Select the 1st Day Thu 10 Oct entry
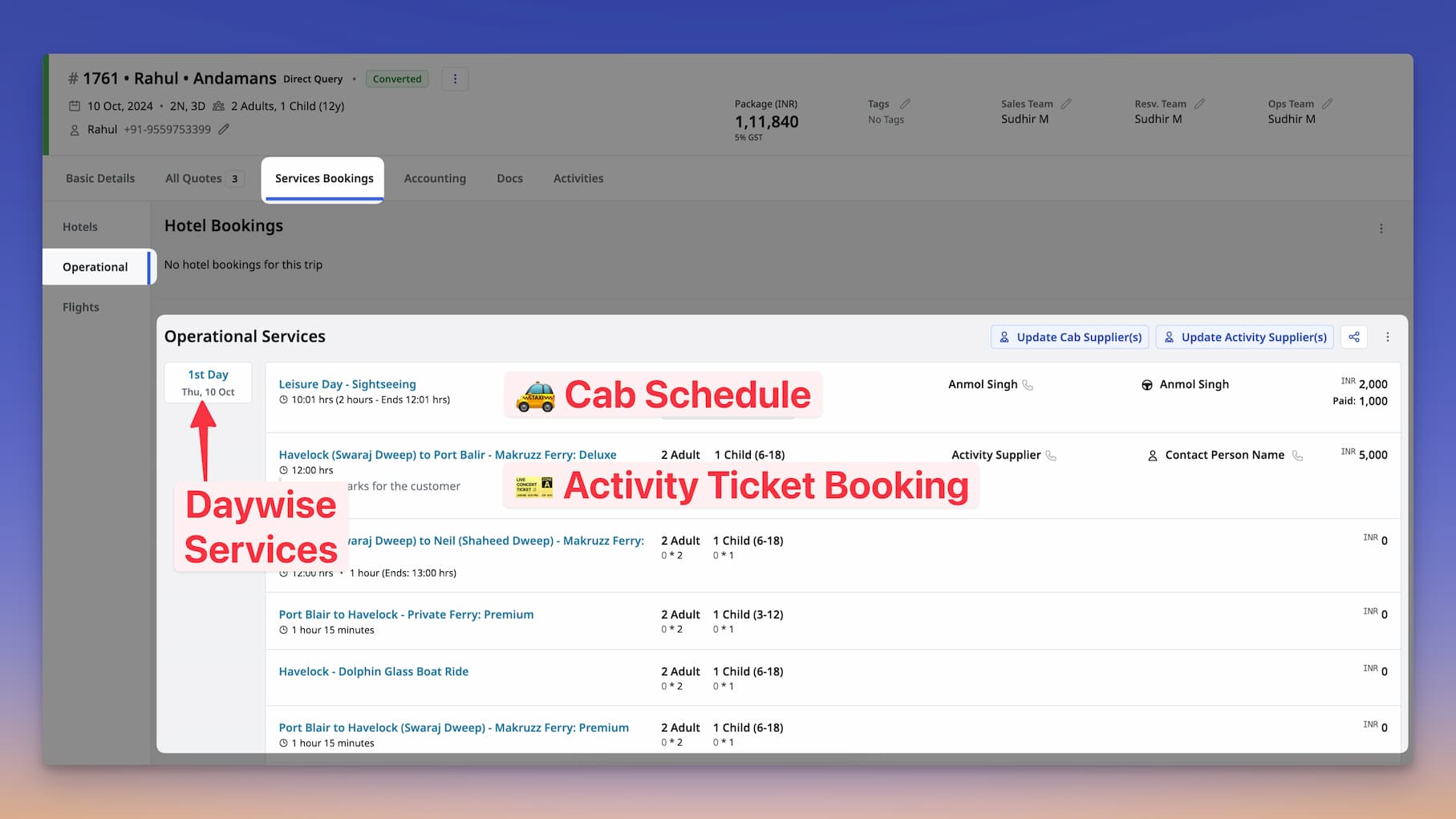The image size is (1456, 819). tap(208, 382)
